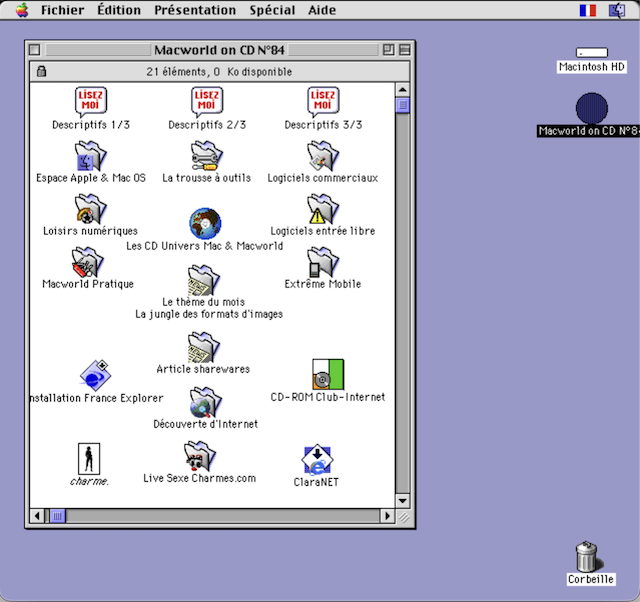640x602 pixels.
Task: Select the Live Sexe Charmes.com folder
Action: coord(200,456)
